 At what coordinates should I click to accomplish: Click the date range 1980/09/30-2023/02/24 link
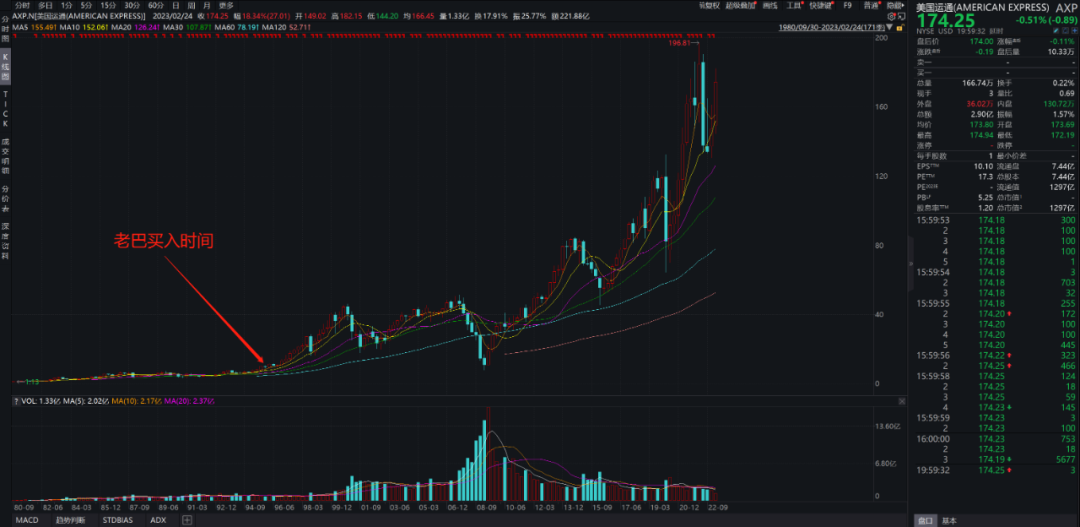(831, 28)
